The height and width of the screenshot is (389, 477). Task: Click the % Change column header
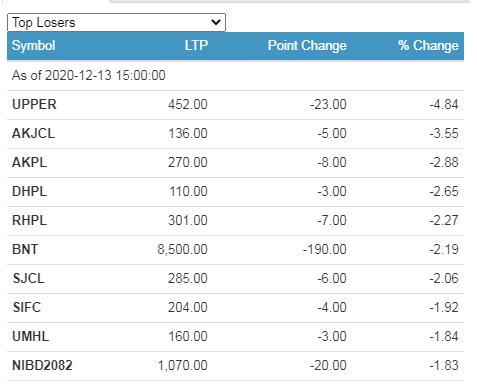point(428,46)
